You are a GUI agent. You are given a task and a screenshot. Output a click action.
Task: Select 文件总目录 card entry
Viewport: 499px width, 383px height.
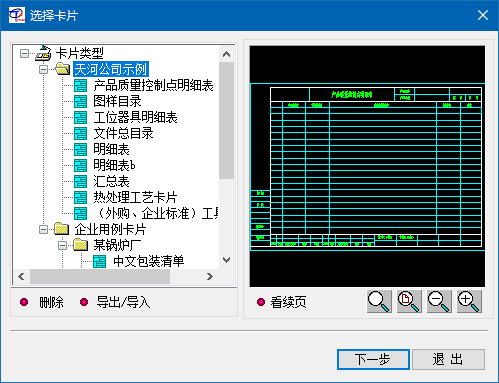pyautogui.click(x=123, y=133)
